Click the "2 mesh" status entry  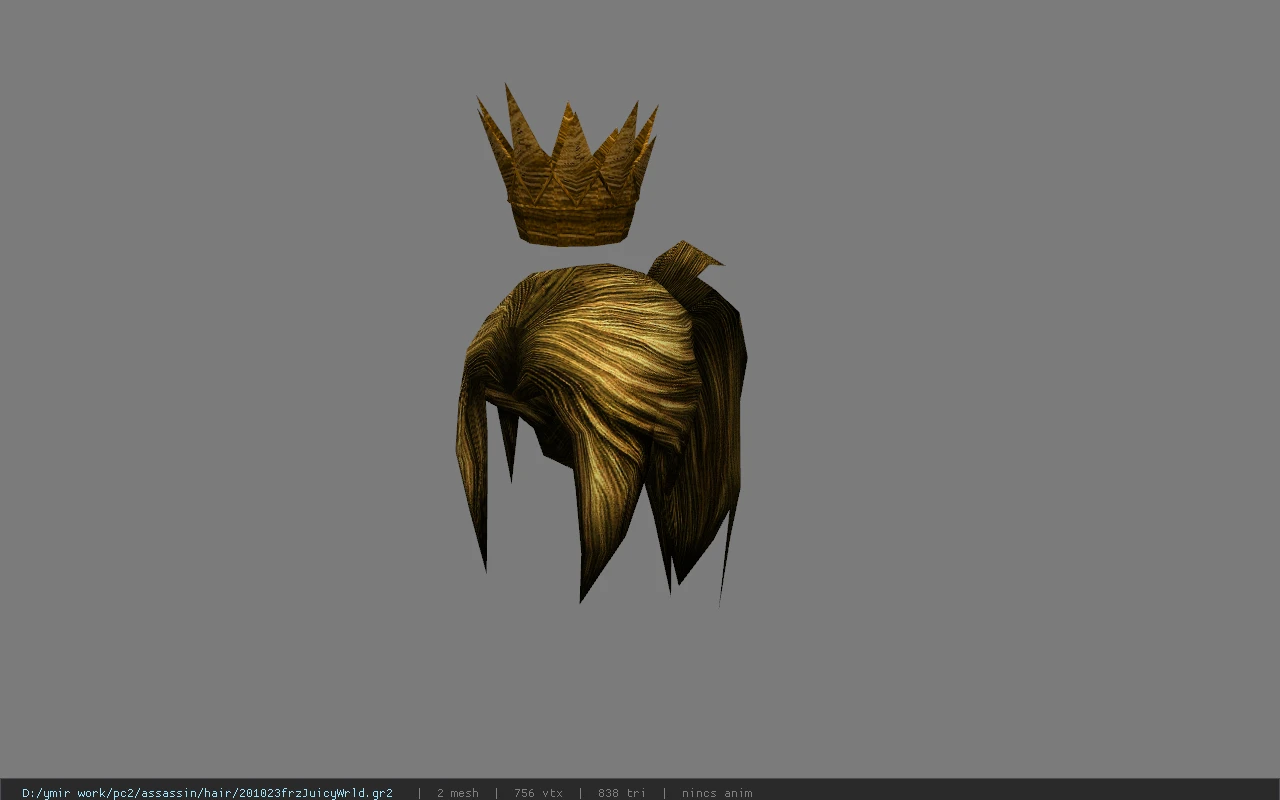[x=457, y=793]
